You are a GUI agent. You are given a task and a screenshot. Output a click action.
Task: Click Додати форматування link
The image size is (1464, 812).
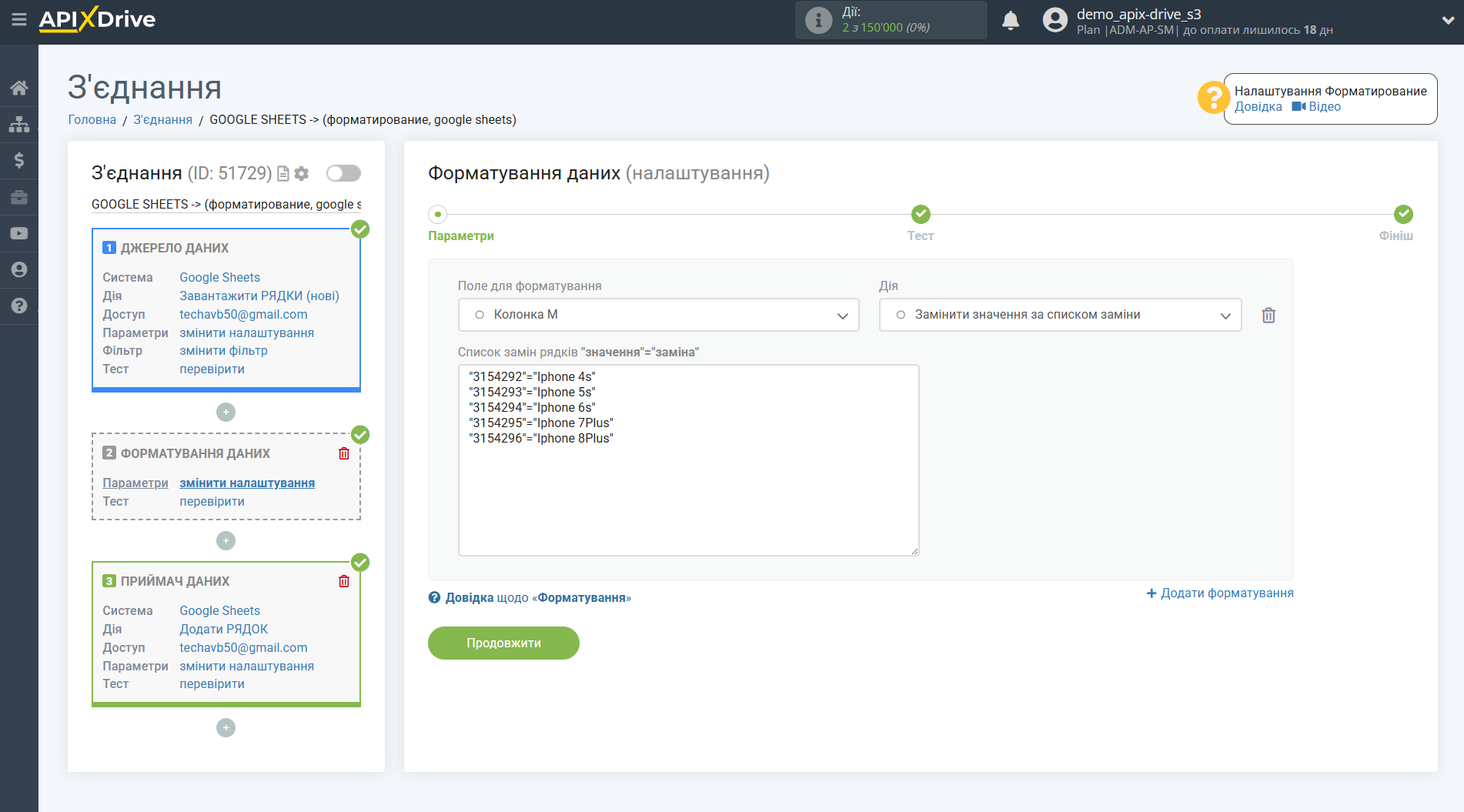click(x=1220, y=593)
